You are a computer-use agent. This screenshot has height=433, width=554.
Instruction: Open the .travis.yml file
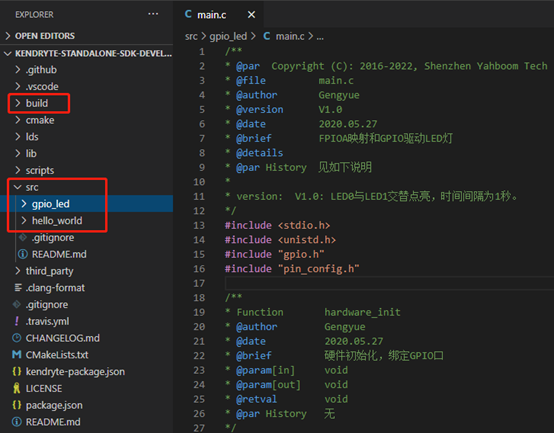pos(47,321)
